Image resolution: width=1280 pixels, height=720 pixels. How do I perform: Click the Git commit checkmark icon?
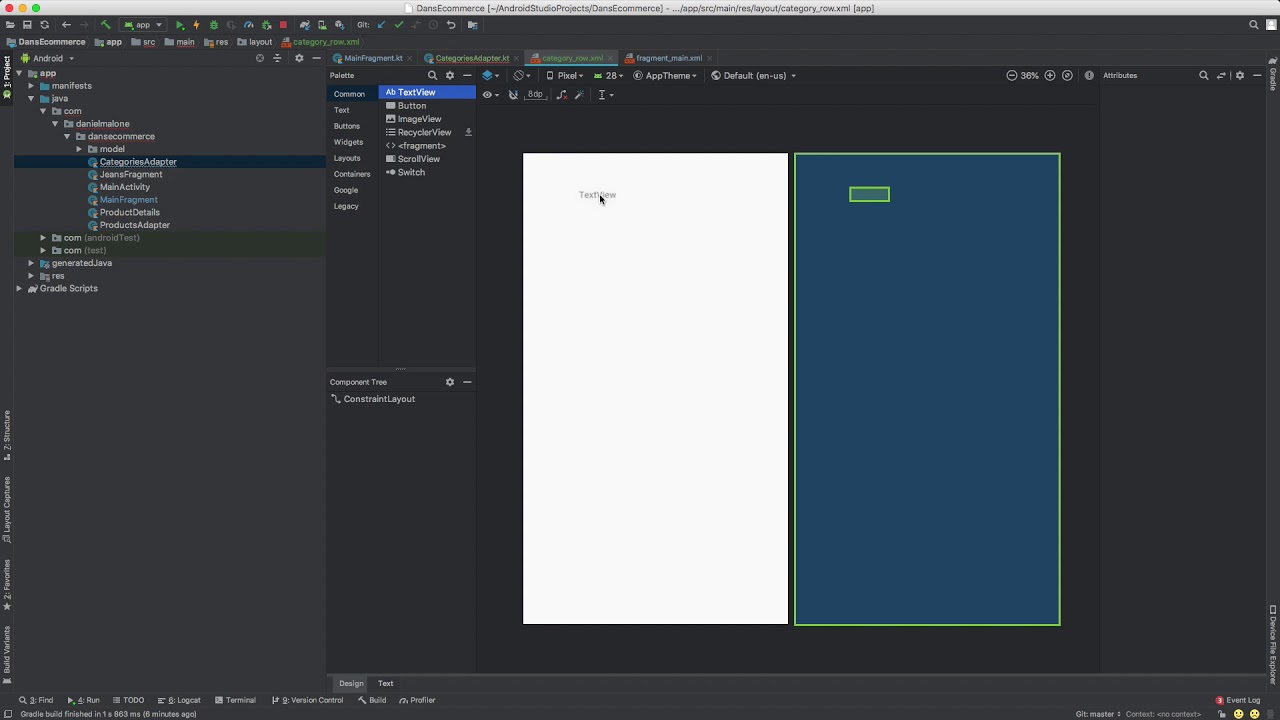click(x=399, y=25)
